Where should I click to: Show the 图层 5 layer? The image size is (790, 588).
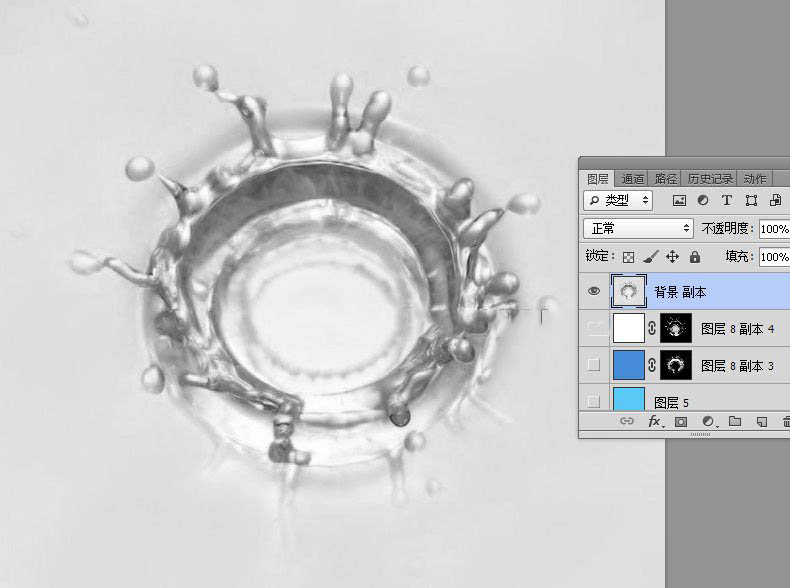point(594,402)
